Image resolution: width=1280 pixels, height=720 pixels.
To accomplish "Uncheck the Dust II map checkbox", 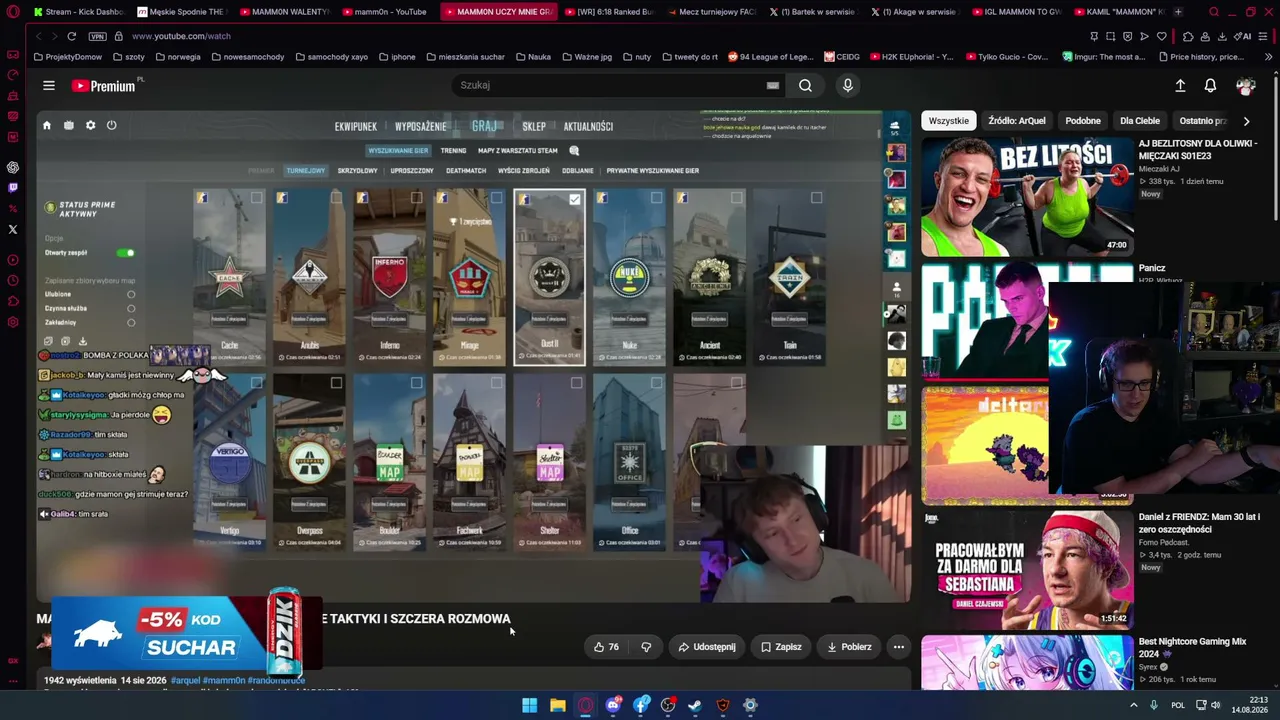I will [575, 199].
